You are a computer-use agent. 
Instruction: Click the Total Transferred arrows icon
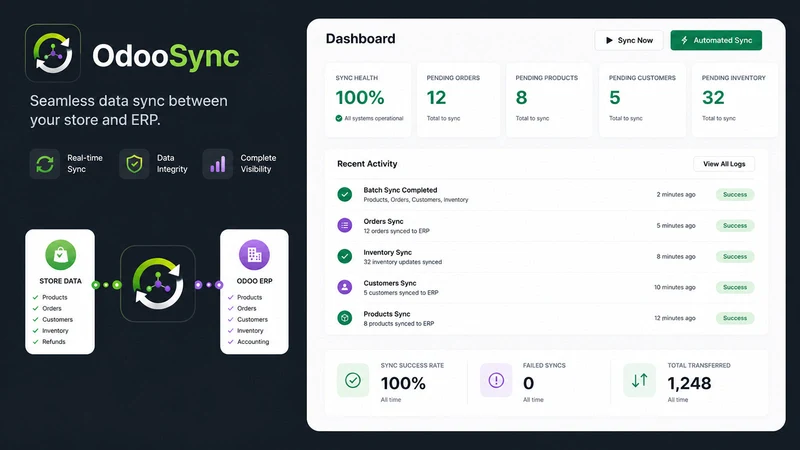coord(639,380)
